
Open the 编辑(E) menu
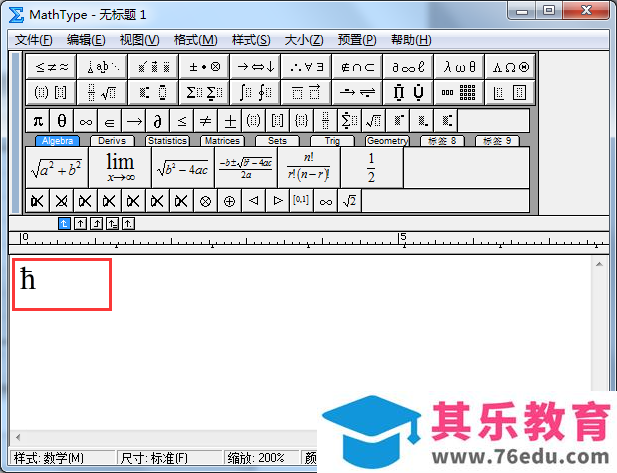pyautogui.click(x=86, y=40)
